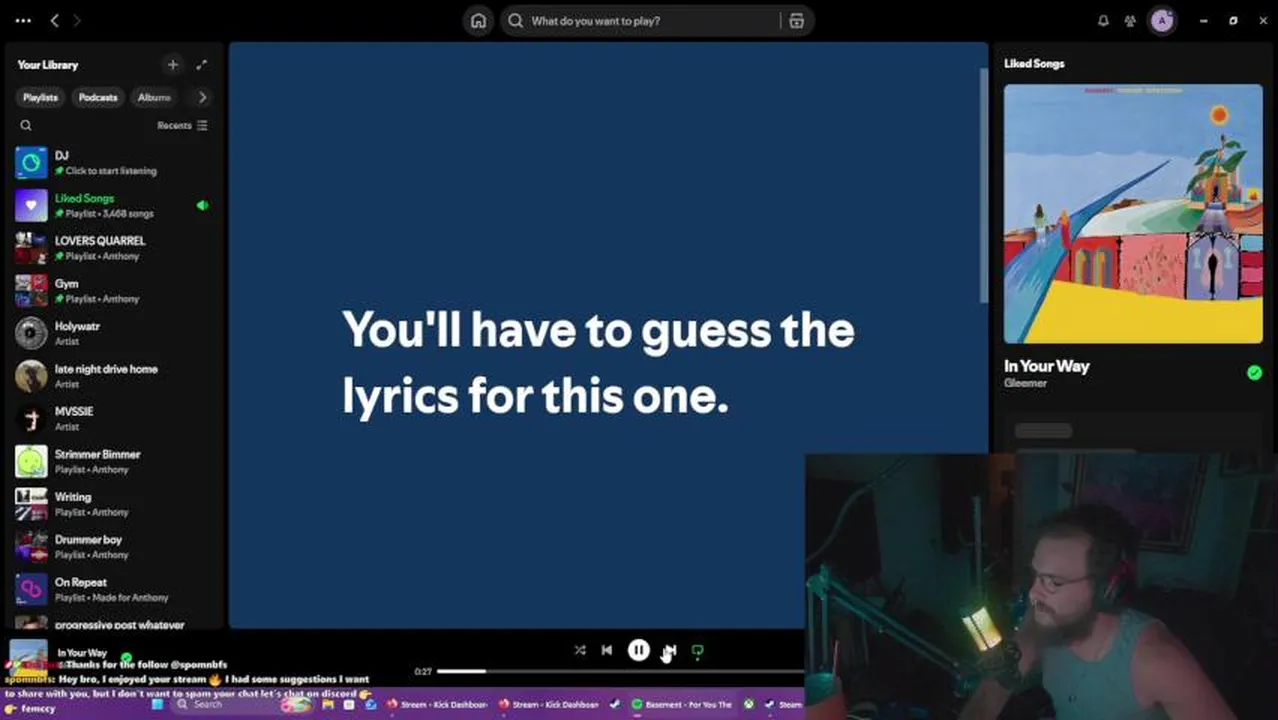Go back with the left arrow
Viewport: 1278px width, 720px height.
tap(54, 20)
